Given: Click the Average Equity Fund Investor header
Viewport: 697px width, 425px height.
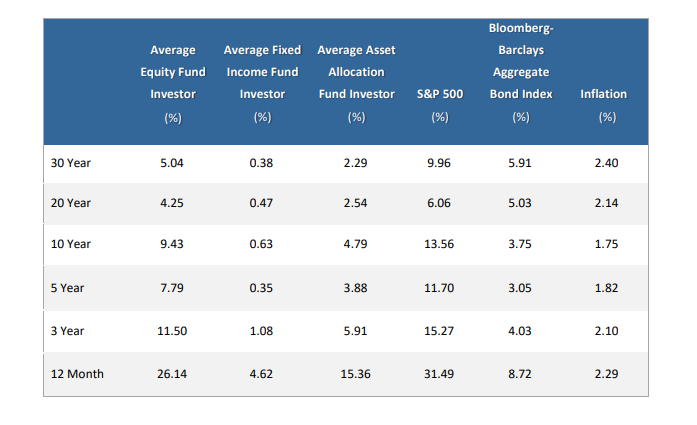Looking at the screenshot, I should coord(172,83).
